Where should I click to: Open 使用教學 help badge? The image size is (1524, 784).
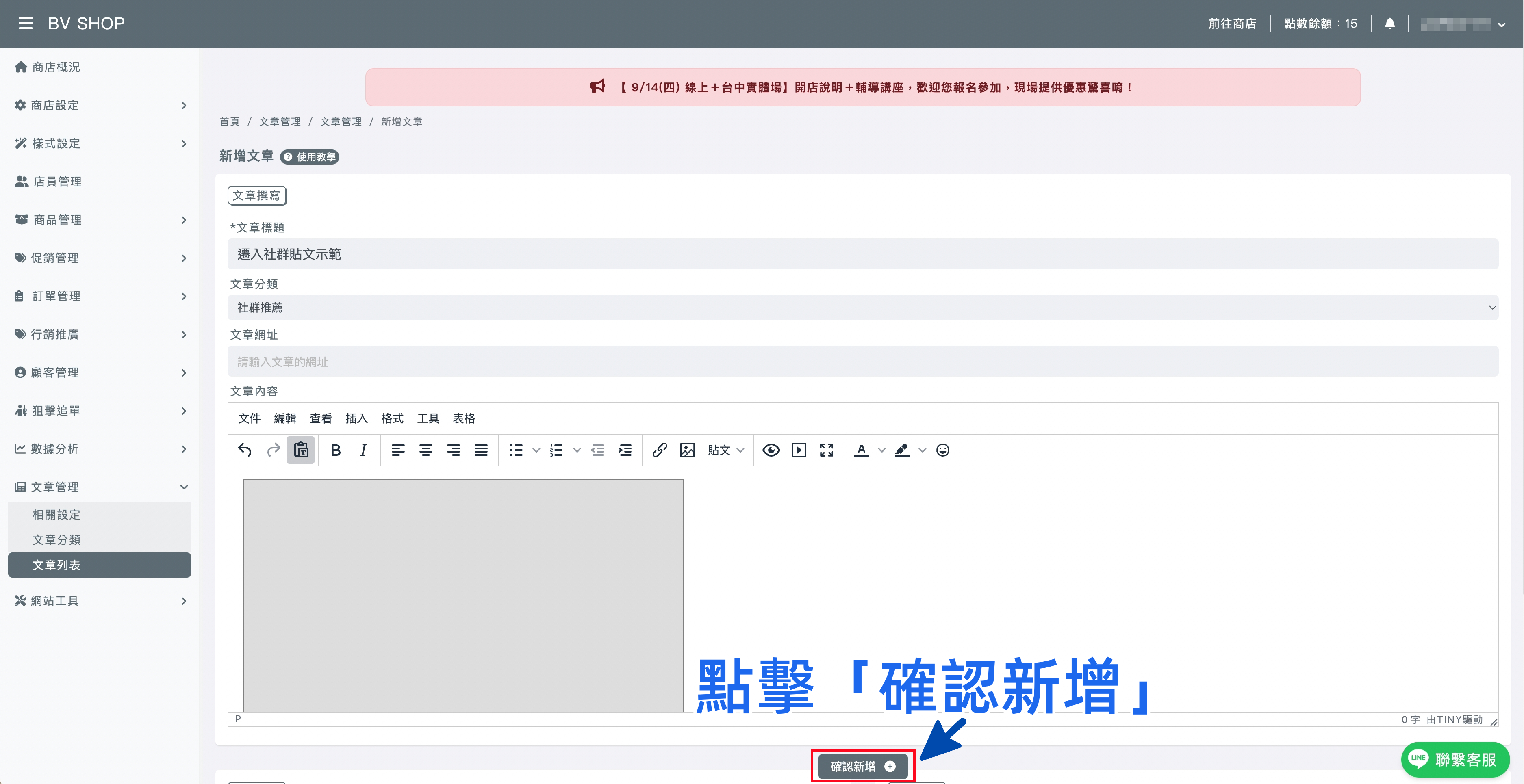pos(309,157)
